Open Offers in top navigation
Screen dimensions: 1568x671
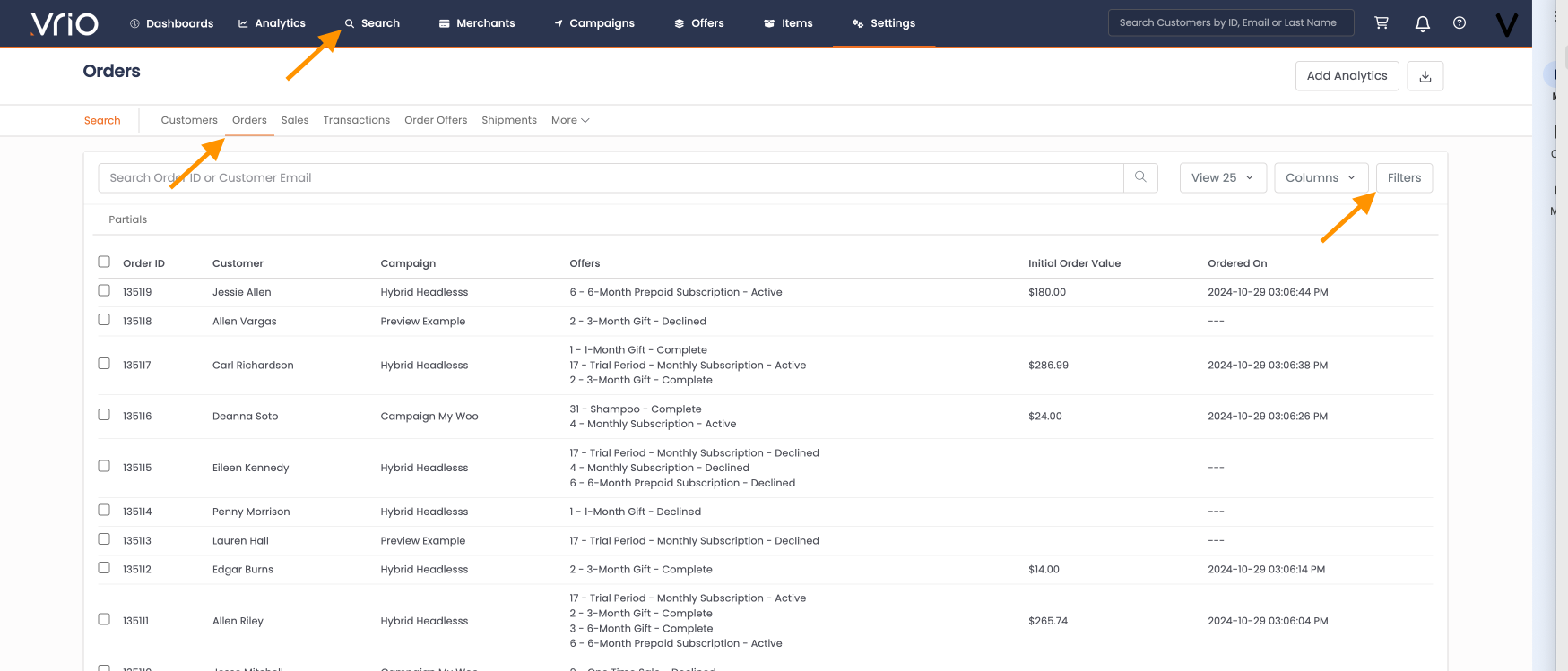[699, 23]
